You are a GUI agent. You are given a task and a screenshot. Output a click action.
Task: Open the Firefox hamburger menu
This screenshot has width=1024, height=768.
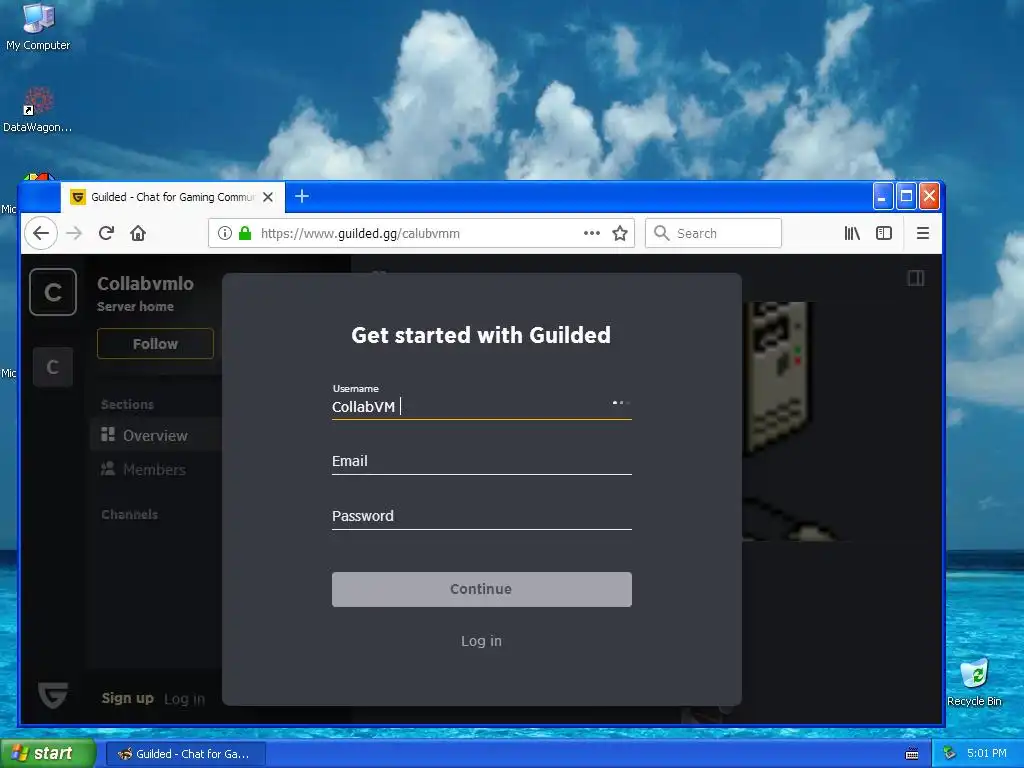pyautogui.click(x=923, y=233)
